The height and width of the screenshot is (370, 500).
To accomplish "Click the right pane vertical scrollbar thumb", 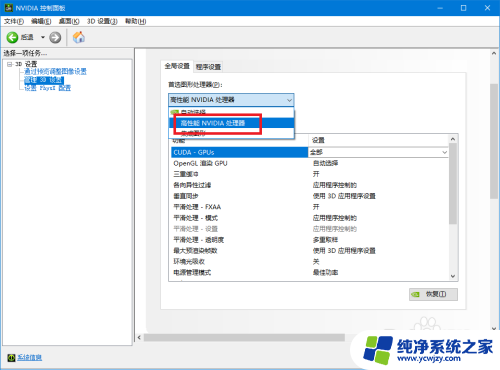I will pyautogui.click(x=494, y=141).
